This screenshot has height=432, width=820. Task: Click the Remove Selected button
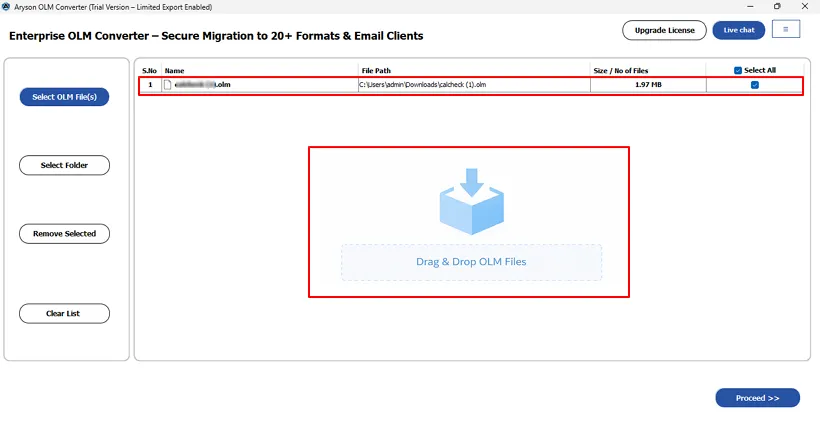[x=64, y=234]
